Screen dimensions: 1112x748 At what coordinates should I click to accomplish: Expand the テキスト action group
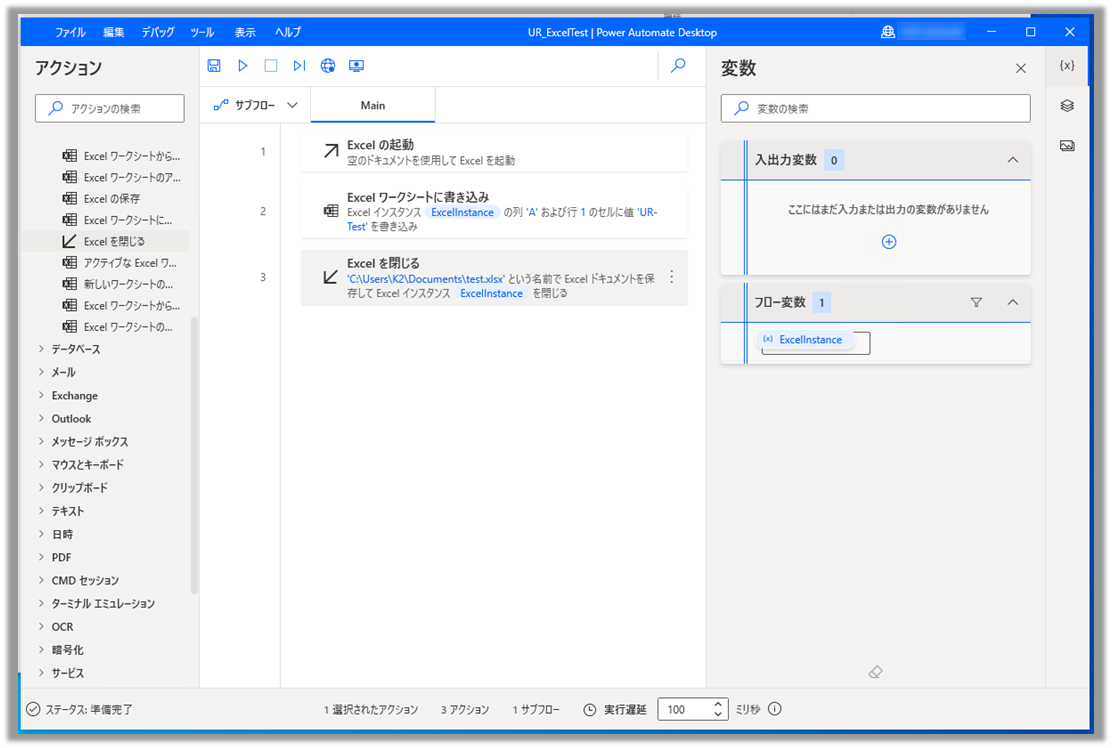pyautogui.click(x=41, y=510)
